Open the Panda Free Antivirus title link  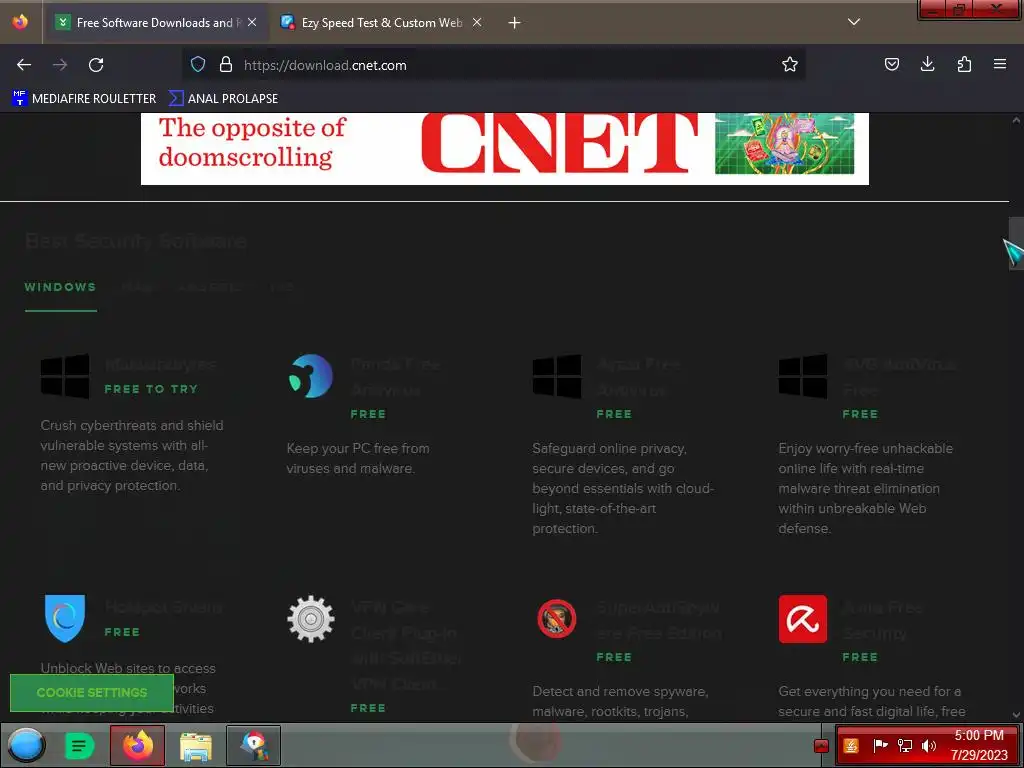[395, 377]
